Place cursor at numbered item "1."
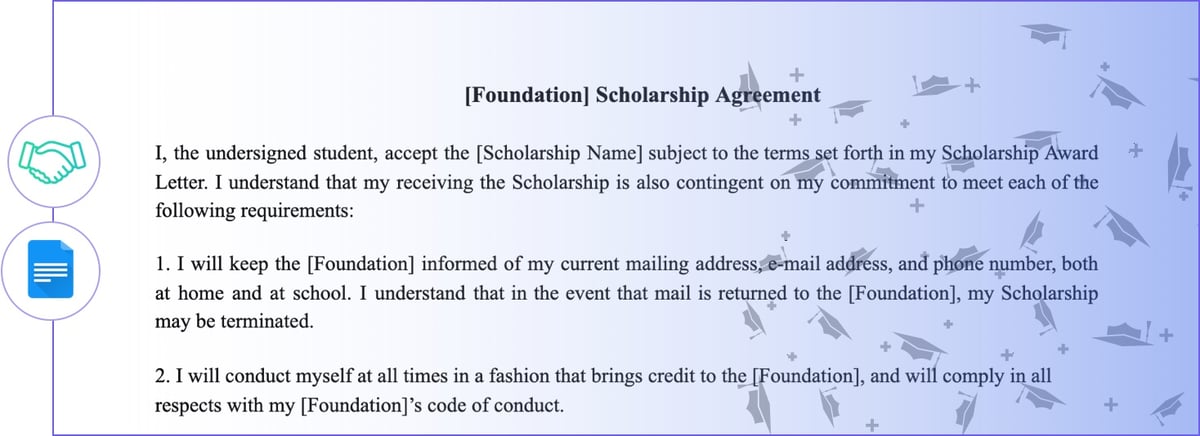Viewport: 1200px width, 436px height. tap(161, 265)
